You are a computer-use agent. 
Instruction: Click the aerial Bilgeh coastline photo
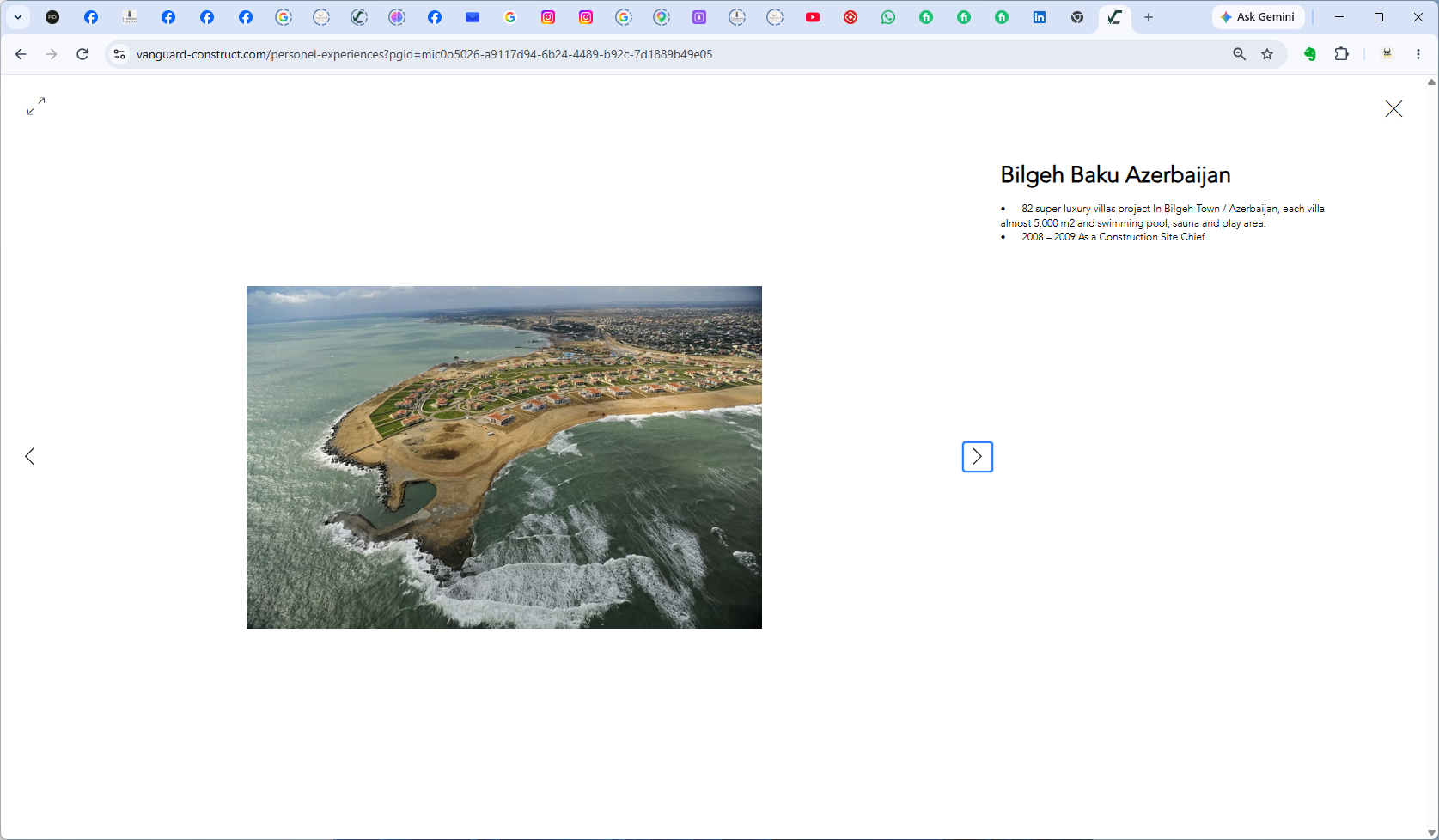click(504, 457)
